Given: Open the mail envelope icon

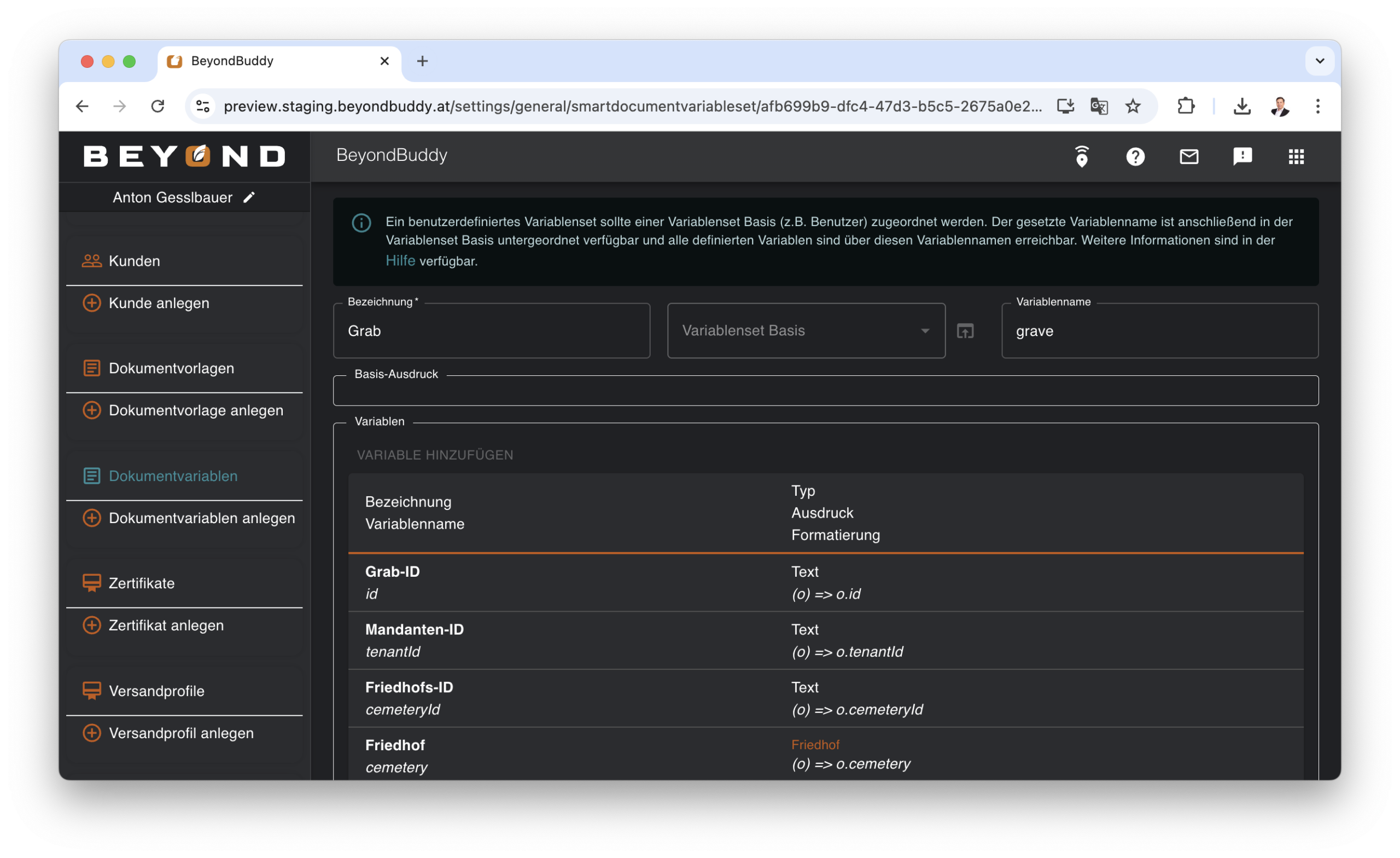Looking at the screenshot, I should 1189,156.
